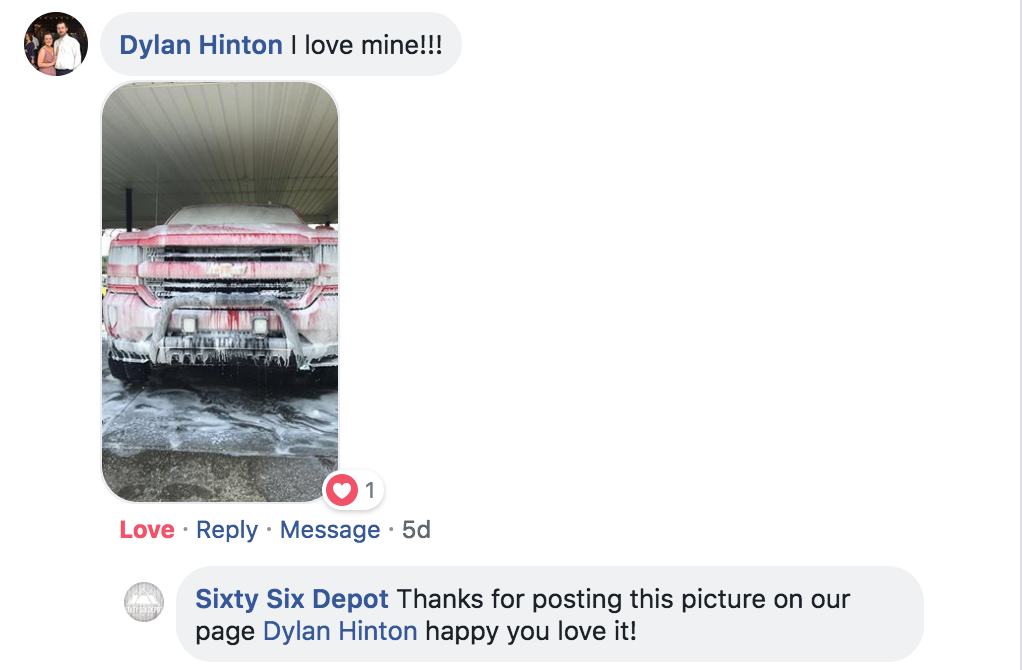
Task: Click the scrollbar at the right edge
Action: coord(1019,335)
